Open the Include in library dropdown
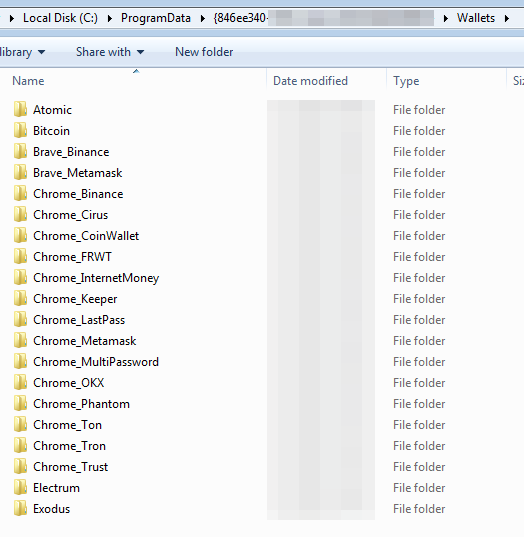The image size is (524, 537). pos(22,52)
